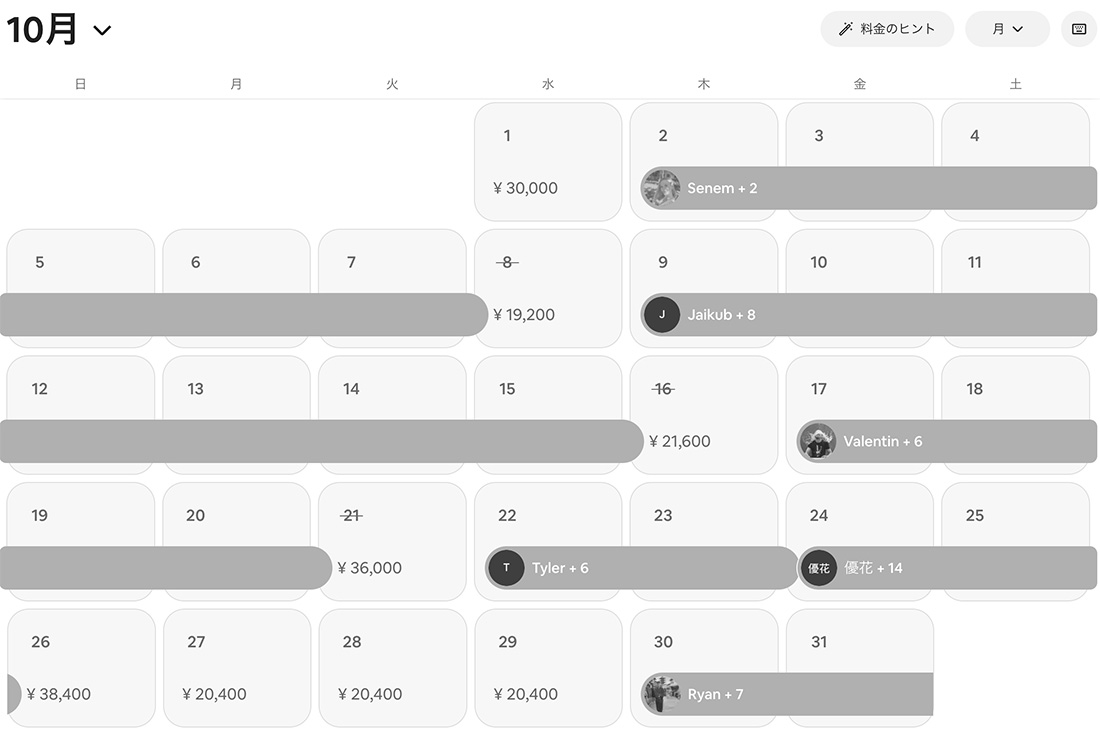Select October 1 priced at ¥30,000

pos(548,161)
